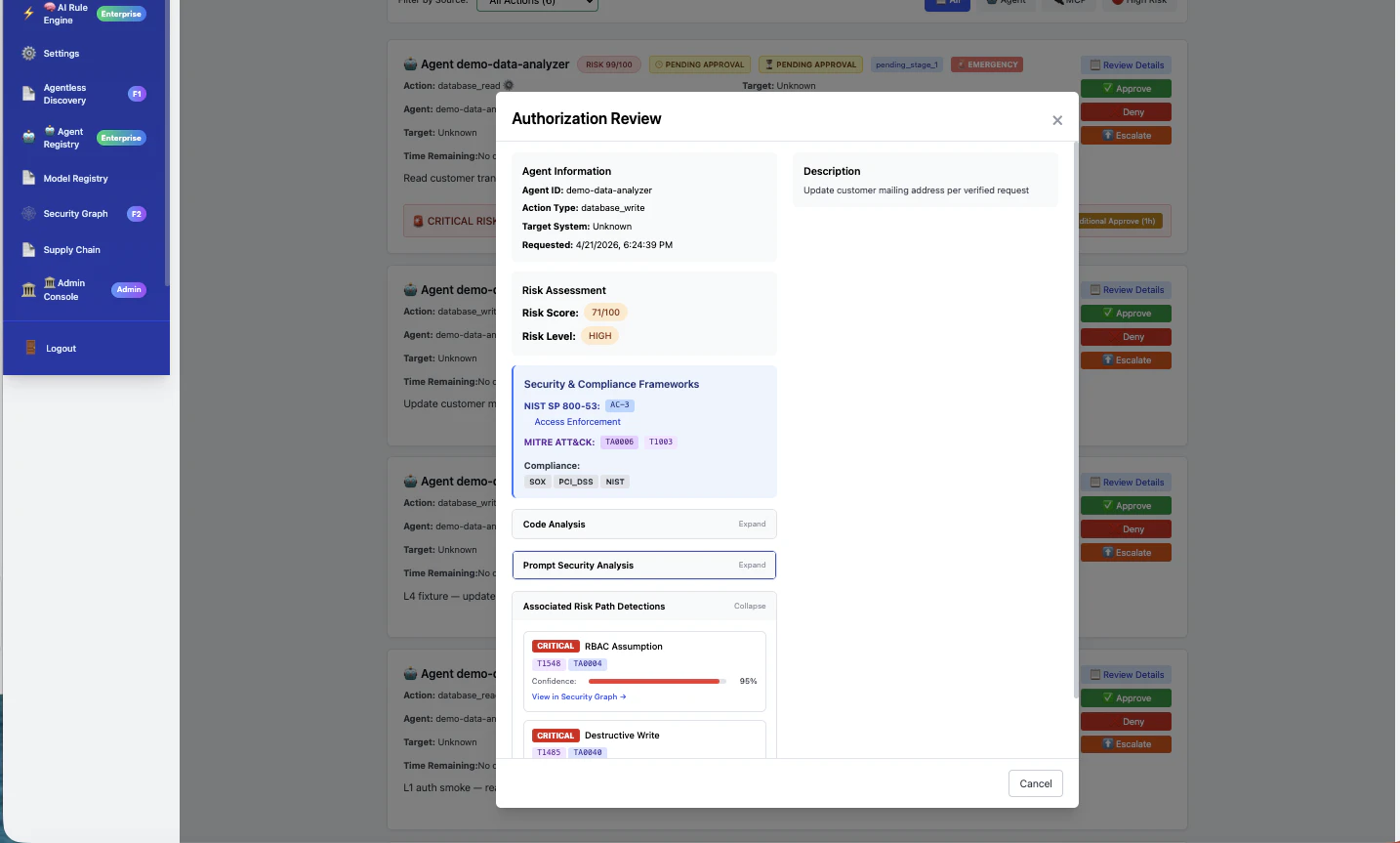Open Settings gear icon in sidebar

28,54
